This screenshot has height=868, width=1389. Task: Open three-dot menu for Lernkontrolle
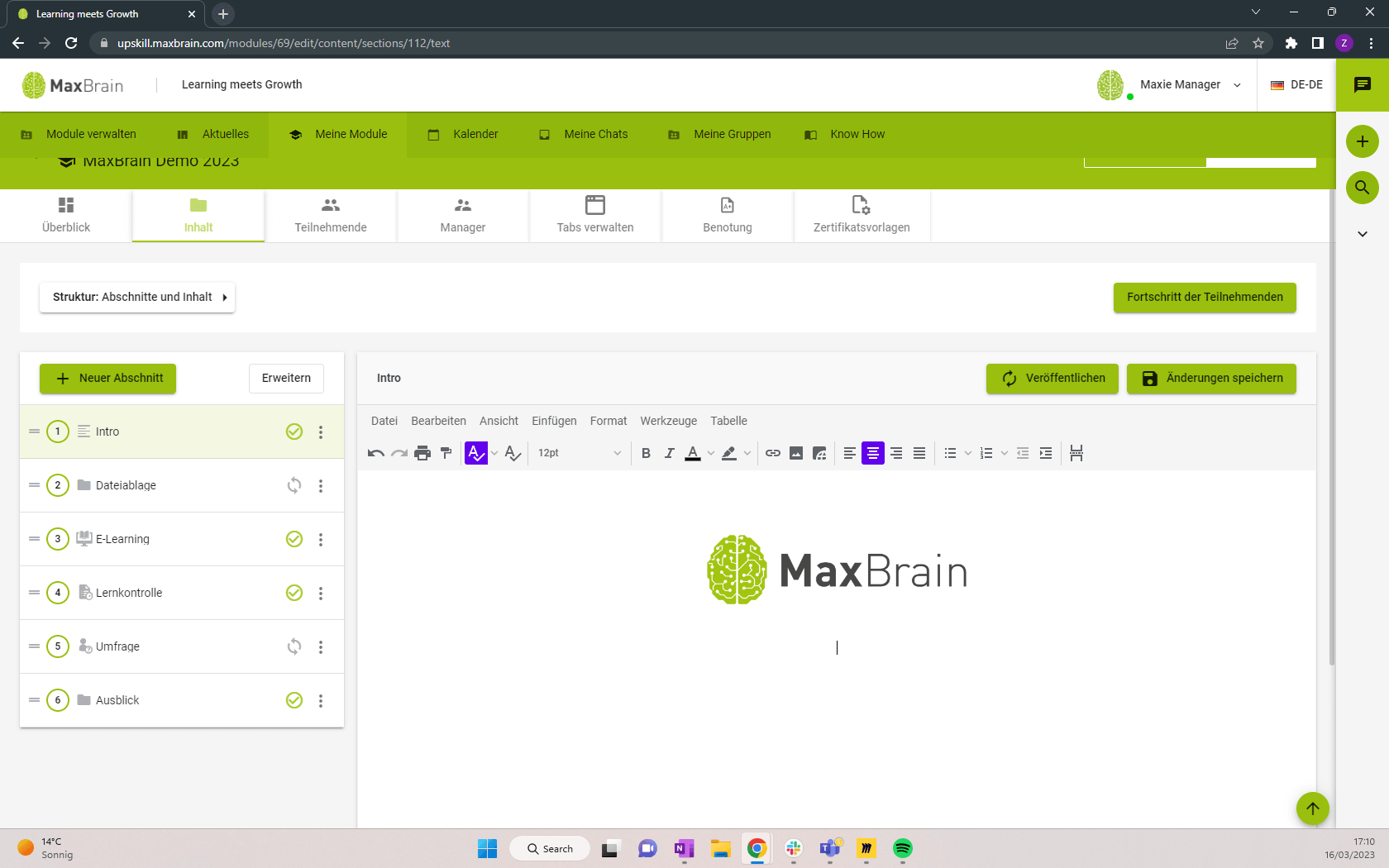click(321, 594)
